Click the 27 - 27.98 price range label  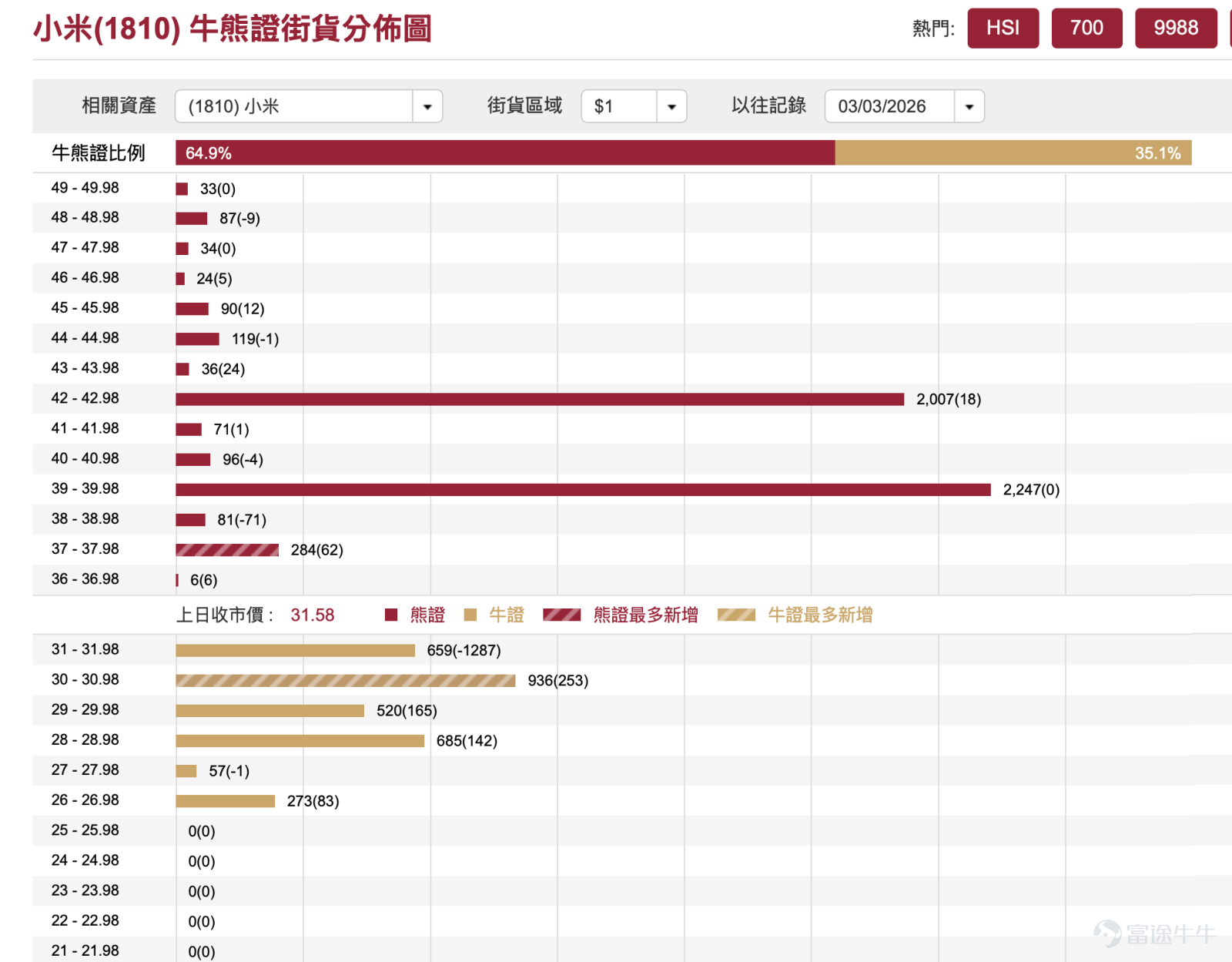[85, 770]
